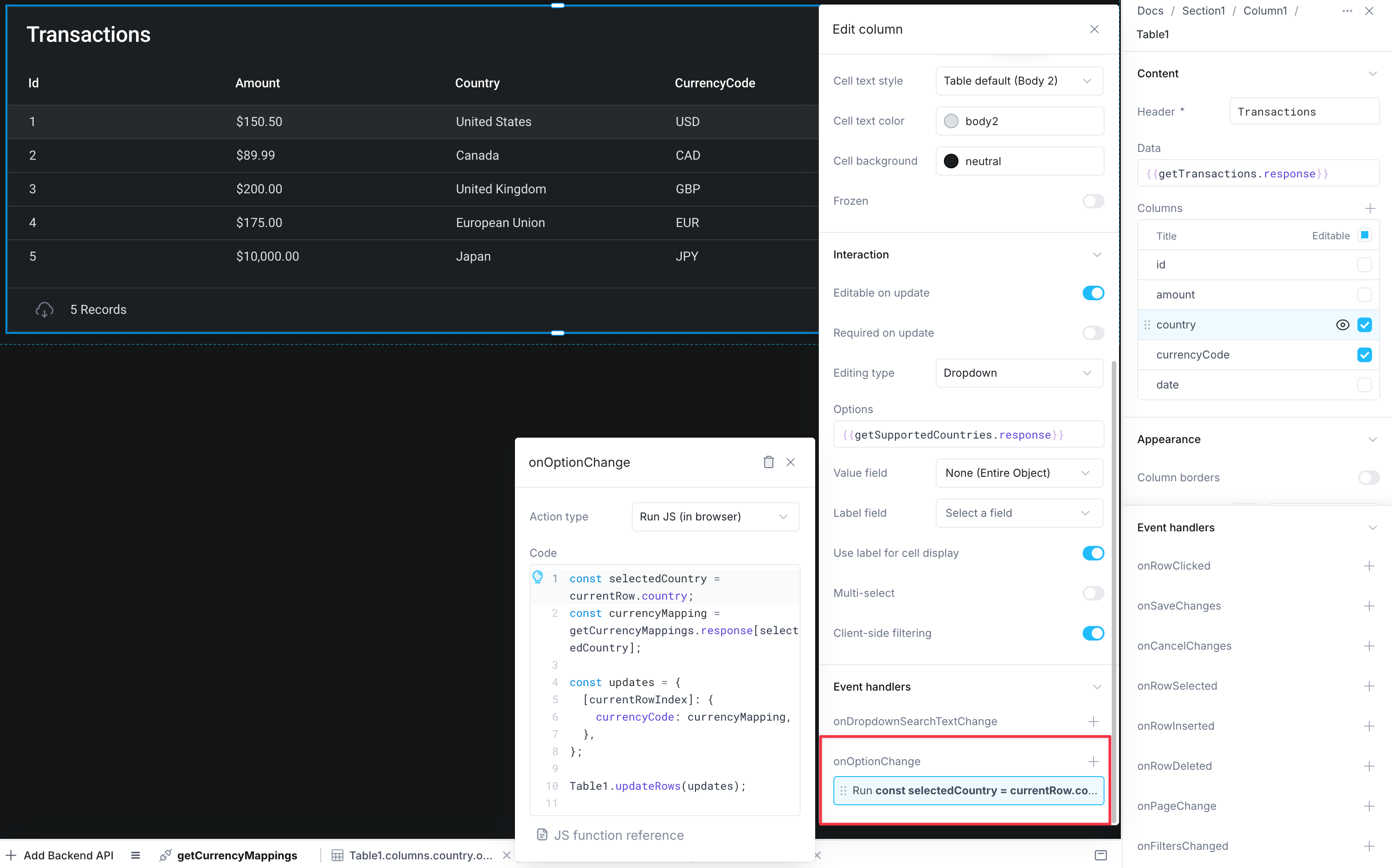
Task: Open the Docs breadcrumb menu item
Action: [x=1150, y=10]
